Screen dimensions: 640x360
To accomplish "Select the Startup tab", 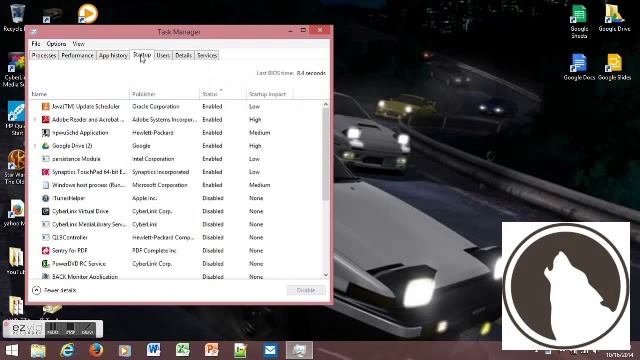I will (x=142, y=55).
